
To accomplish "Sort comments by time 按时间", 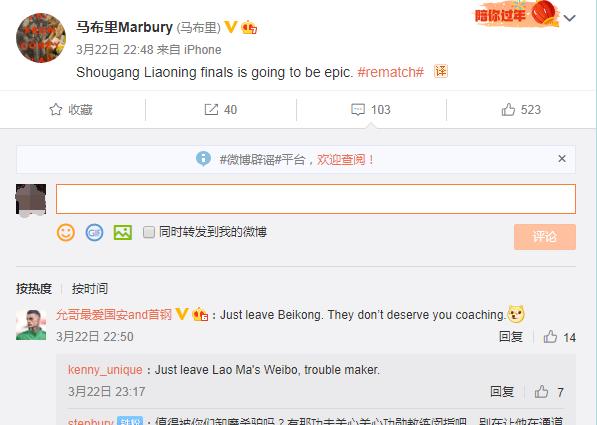I will (90, 289).
